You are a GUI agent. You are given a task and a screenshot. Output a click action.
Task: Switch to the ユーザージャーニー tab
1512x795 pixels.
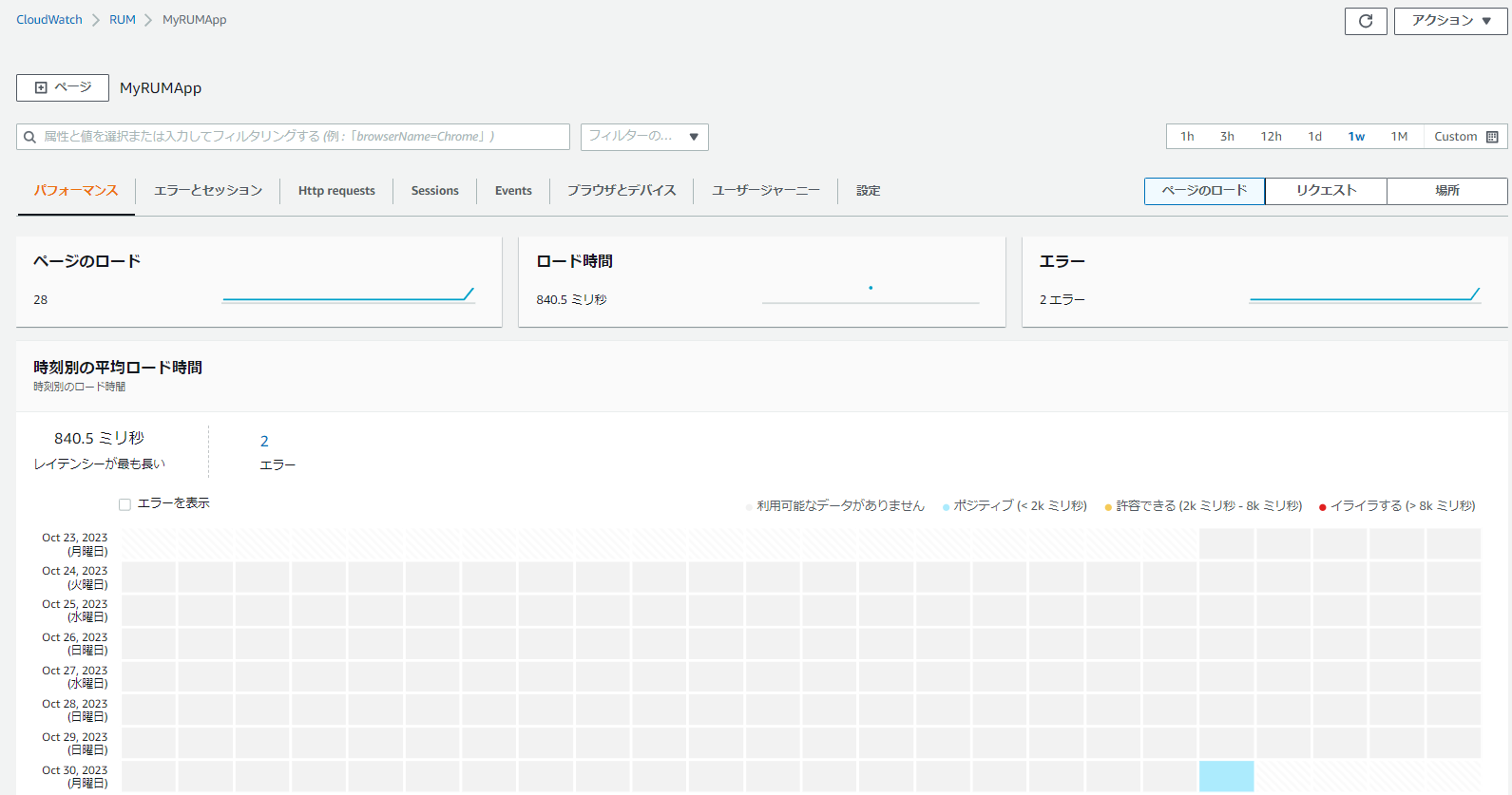[x=766, y=191]
